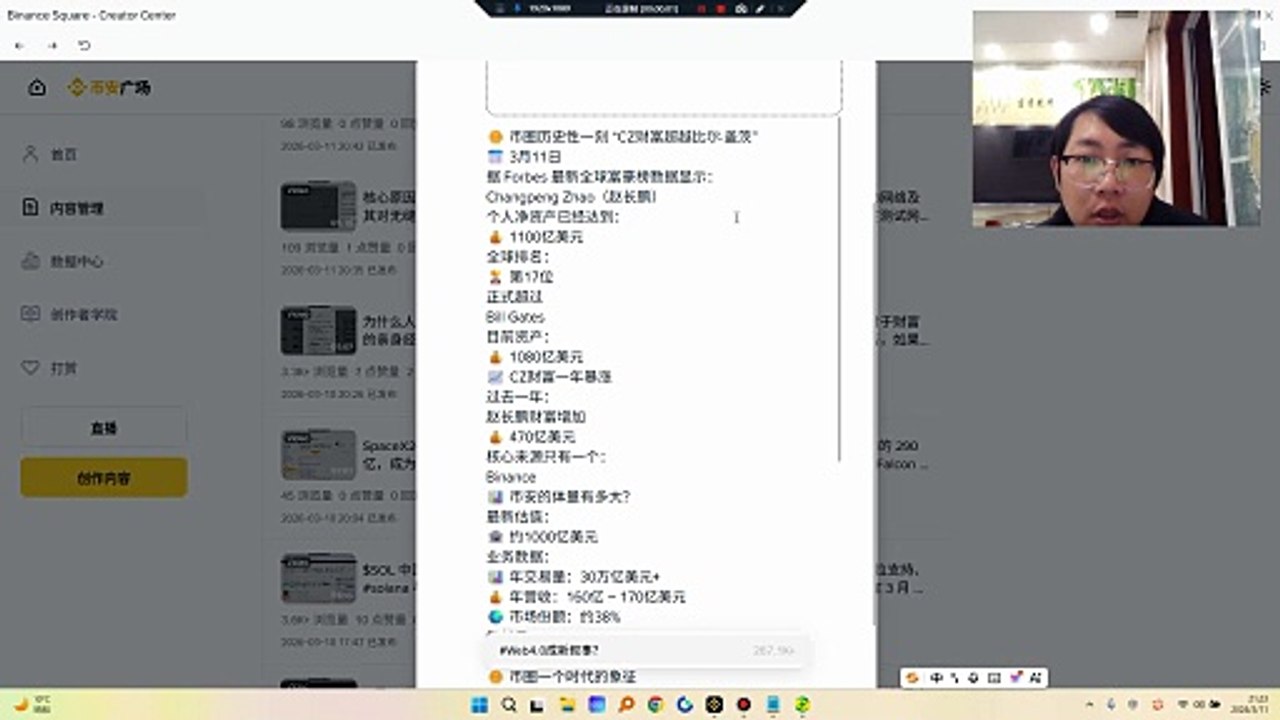
Task: Click the 第17位 ranking line
Action: click(520, 277)
